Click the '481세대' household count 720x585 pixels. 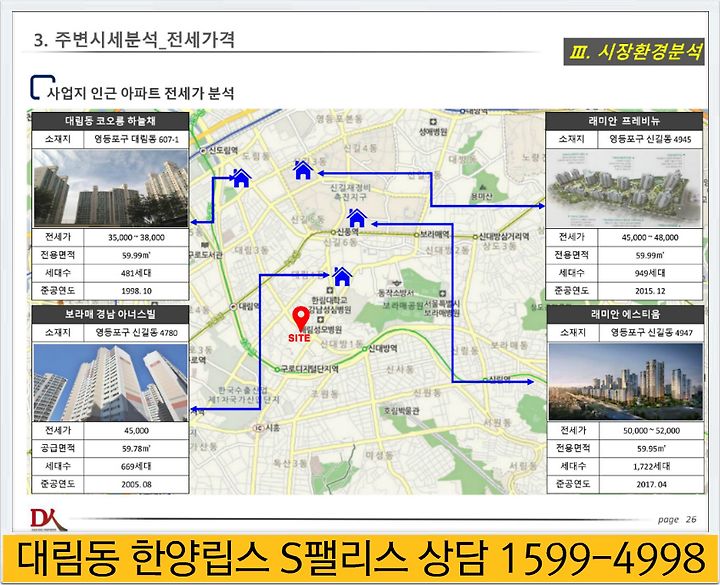click(136, 273)
